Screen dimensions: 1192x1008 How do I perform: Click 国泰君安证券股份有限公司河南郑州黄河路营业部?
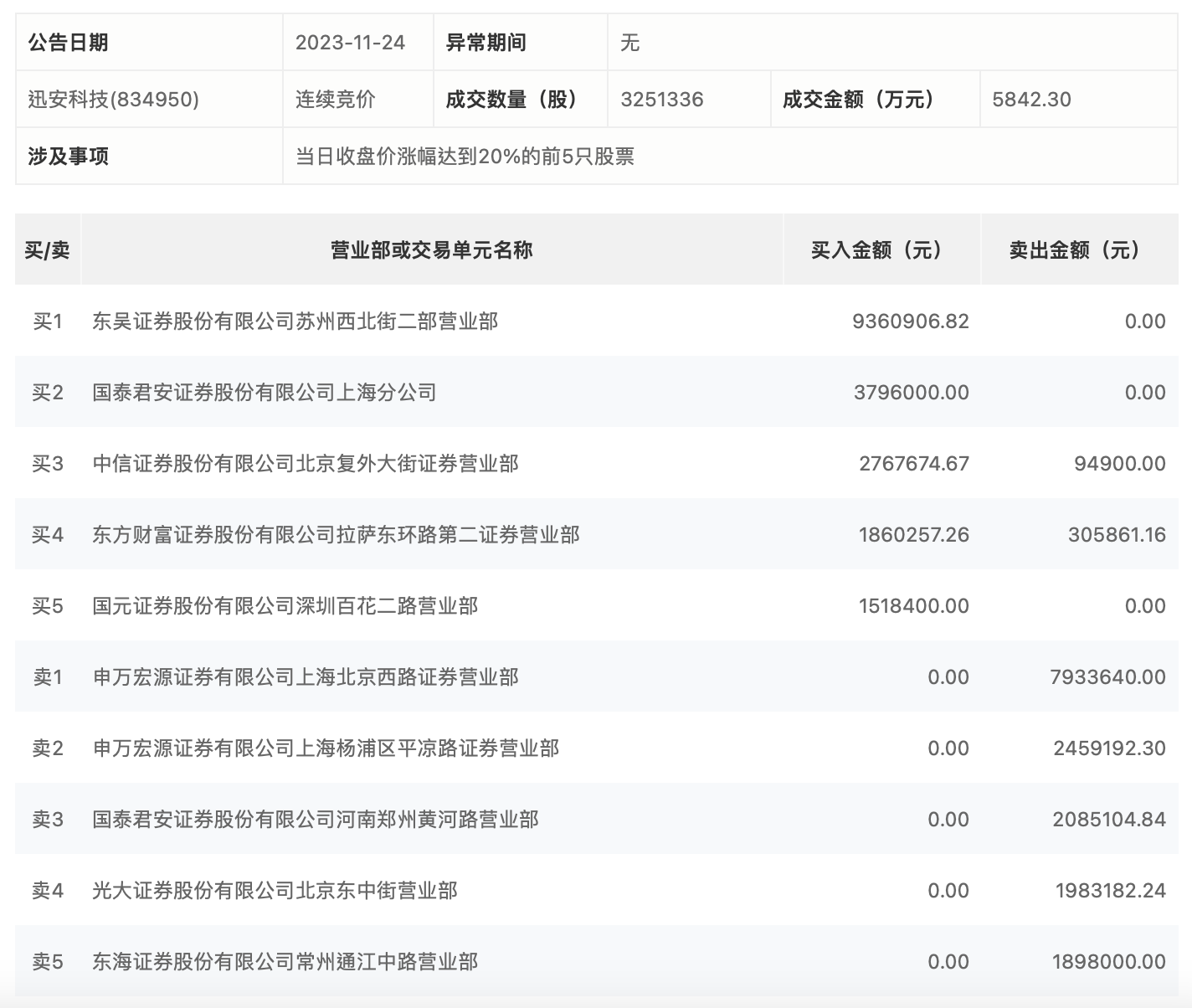click(x=316, y=819)
